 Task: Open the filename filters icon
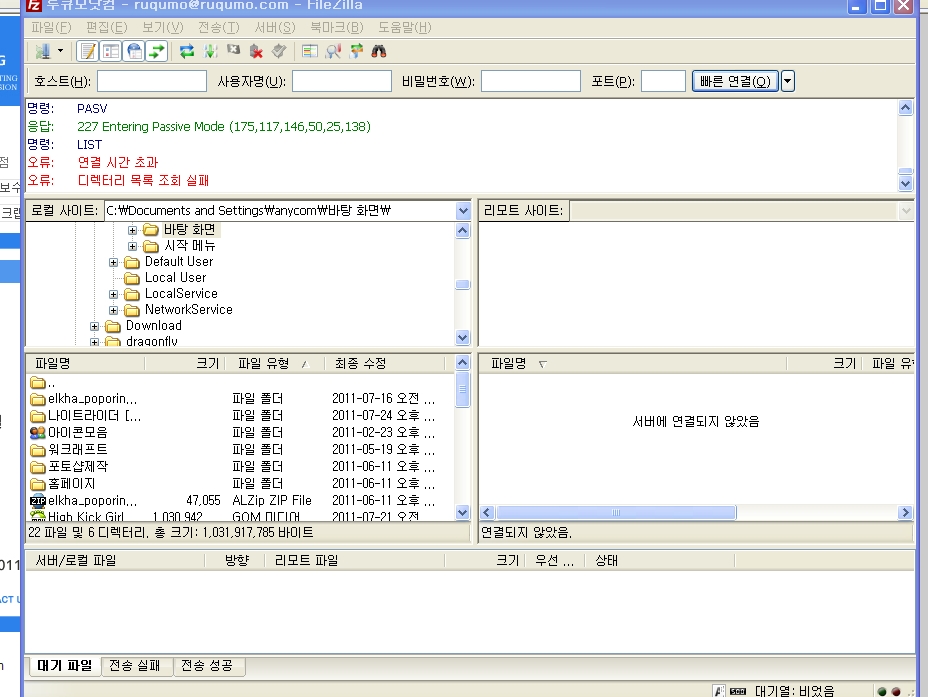point(310,51)
